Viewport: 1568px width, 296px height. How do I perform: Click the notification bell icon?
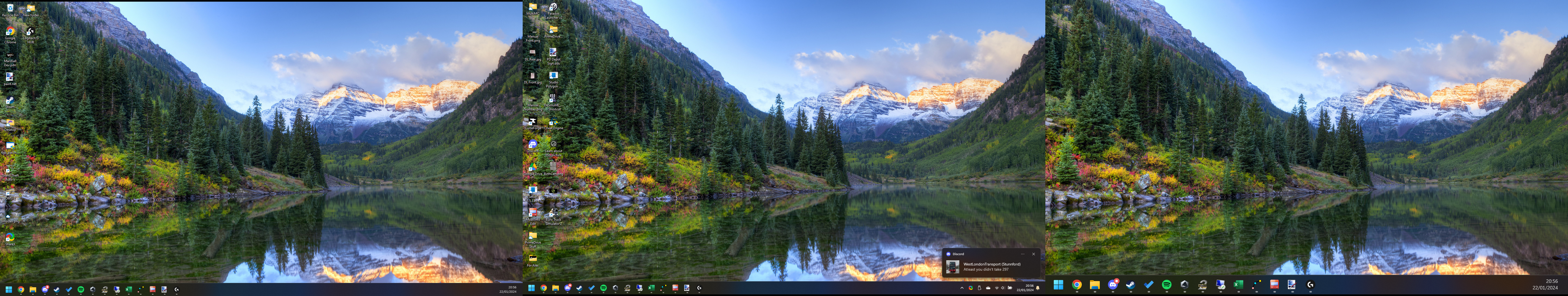coord(1038,288)
